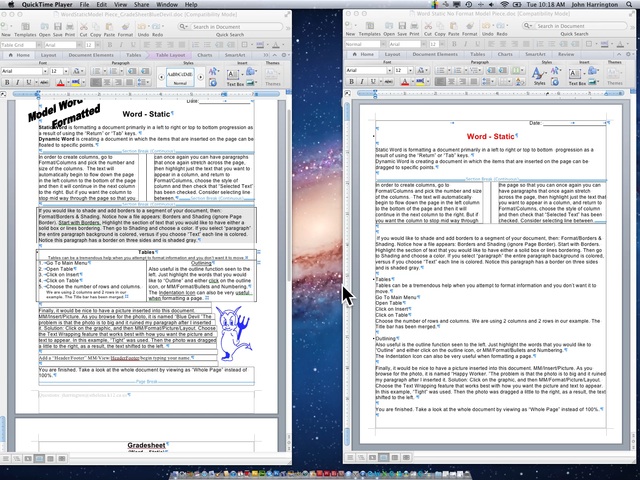The image size is (640, 480).
Task: Open font size dropdown in No Format window ribbon
Action: coord(410,70)
